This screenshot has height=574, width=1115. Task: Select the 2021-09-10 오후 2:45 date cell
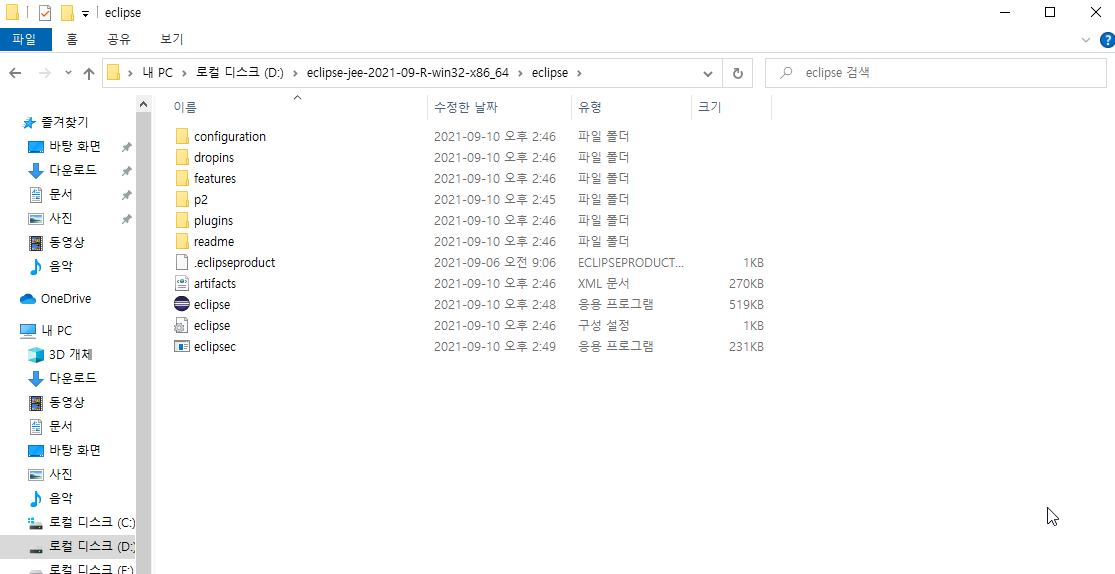[495, 199]
